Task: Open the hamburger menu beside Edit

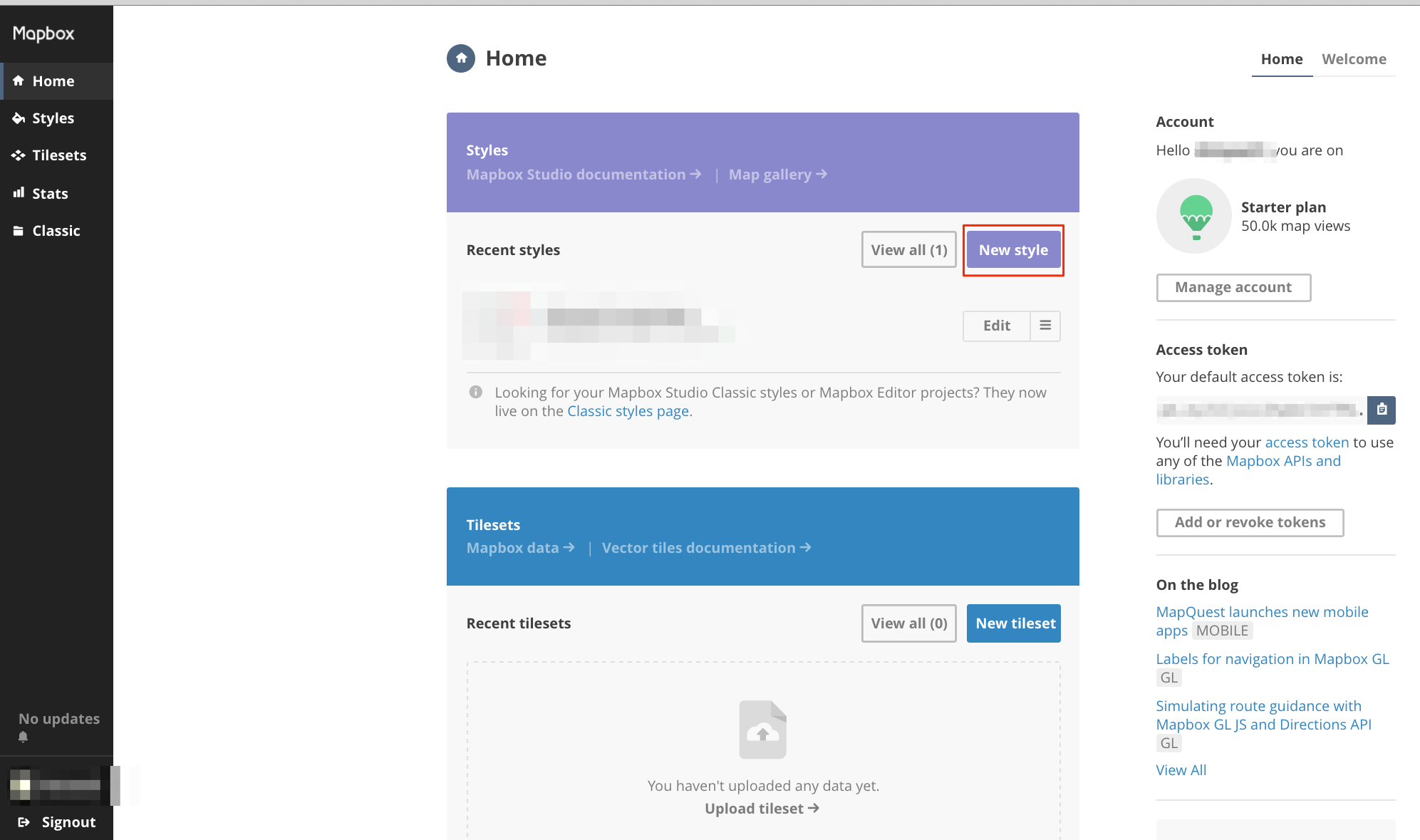Action: (x=1045, y=326)
